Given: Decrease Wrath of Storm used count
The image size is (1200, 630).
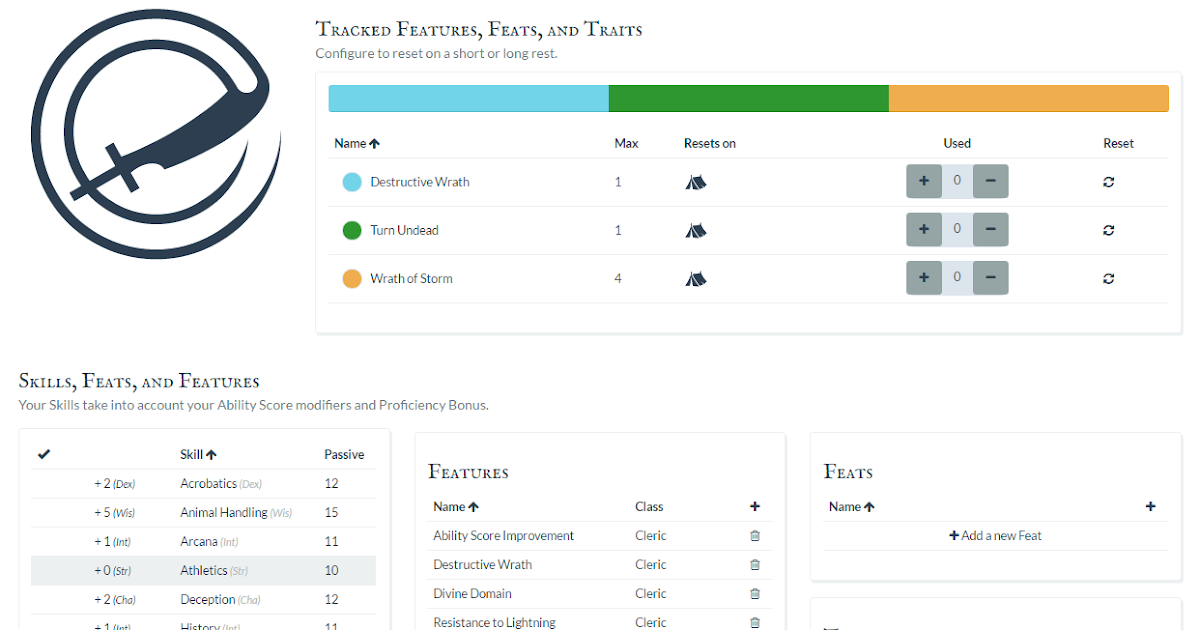Looking at the screenshot, I should [990, 278].
